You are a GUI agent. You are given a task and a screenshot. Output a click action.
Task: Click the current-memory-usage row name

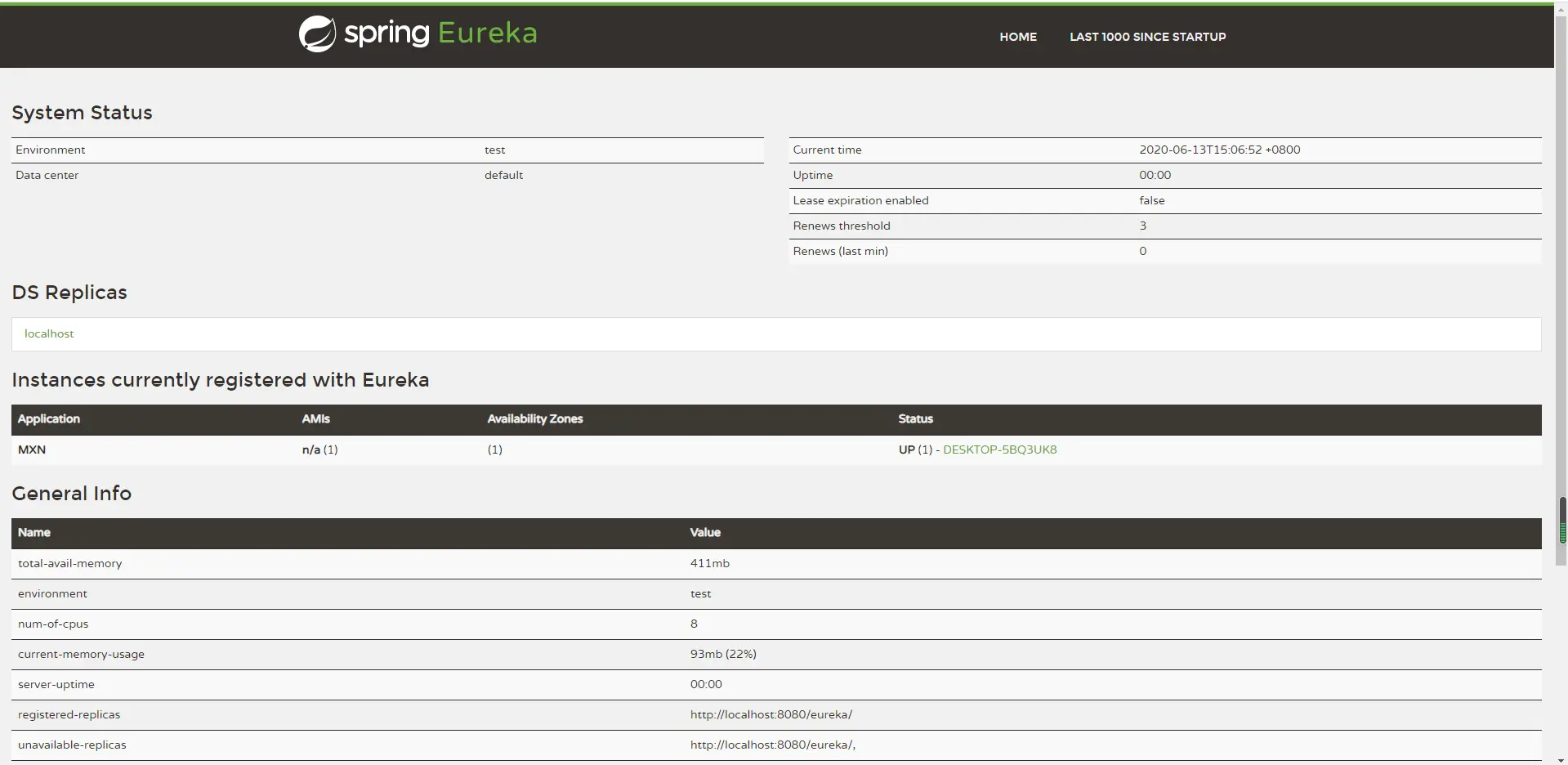pos(81,654)
